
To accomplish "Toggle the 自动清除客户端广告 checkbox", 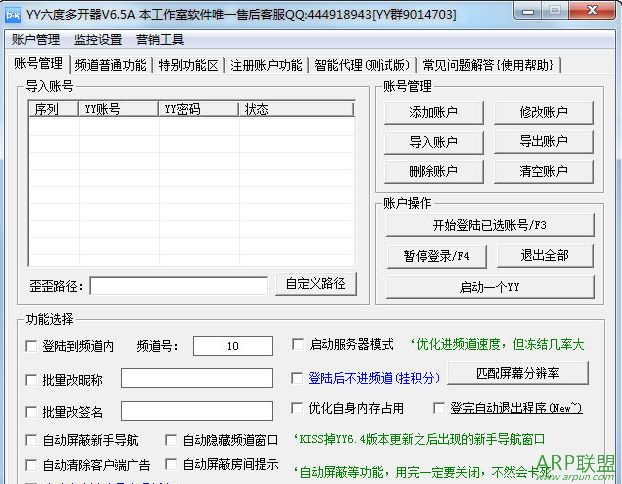I will 31,465.
